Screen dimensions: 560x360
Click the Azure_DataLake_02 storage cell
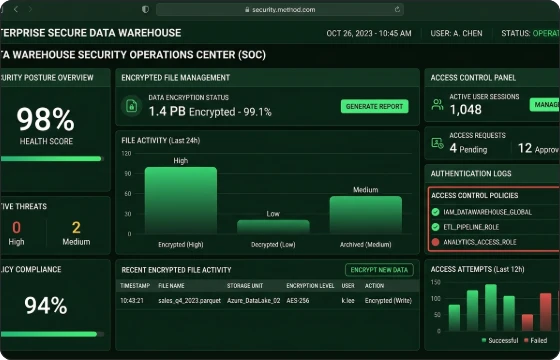point(254,301)
